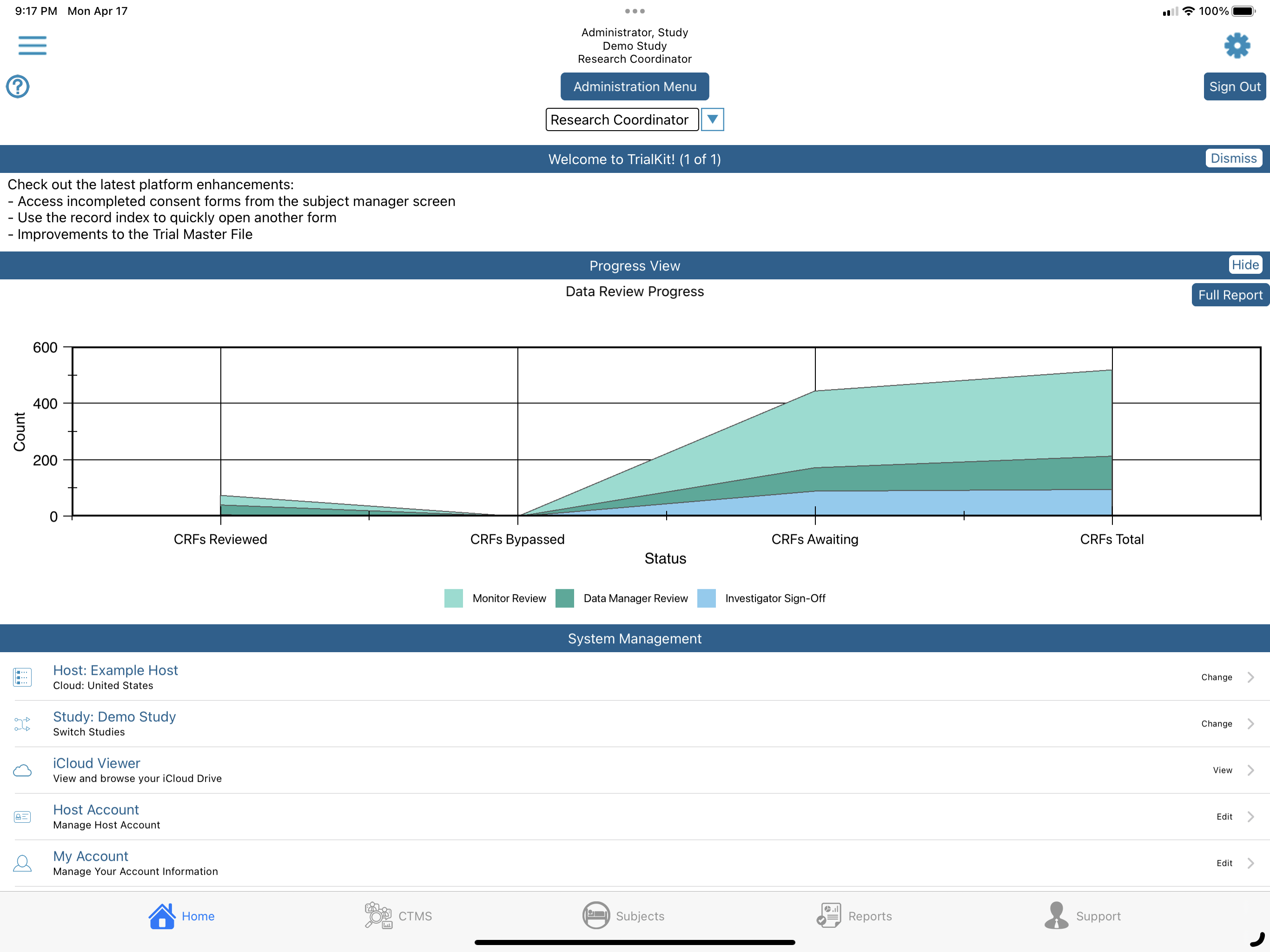Open the settings gear icon

1237,46
